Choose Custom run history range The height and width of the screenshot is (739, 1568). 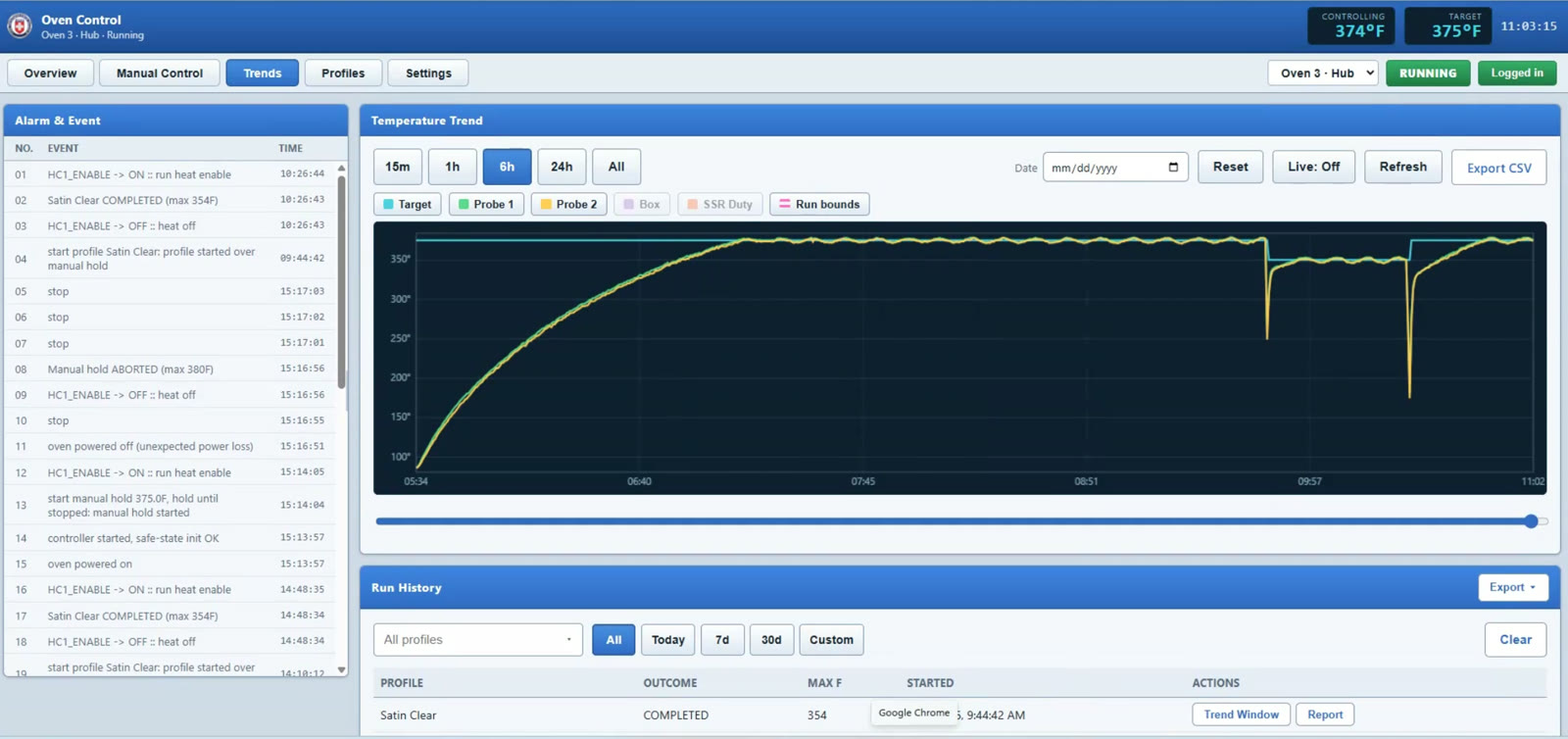point(831,640)
